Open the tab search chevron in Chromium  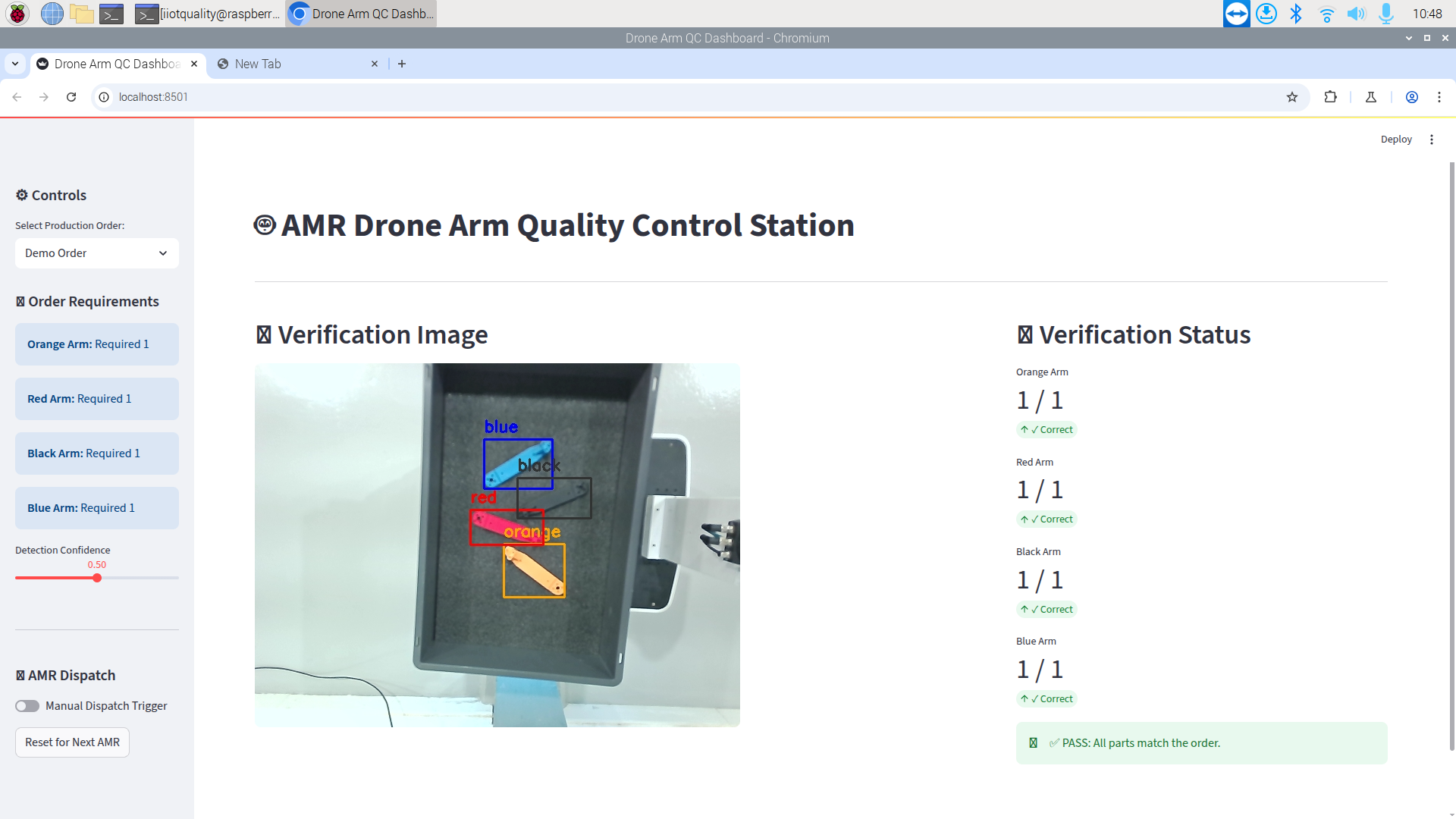click(15, 64)
